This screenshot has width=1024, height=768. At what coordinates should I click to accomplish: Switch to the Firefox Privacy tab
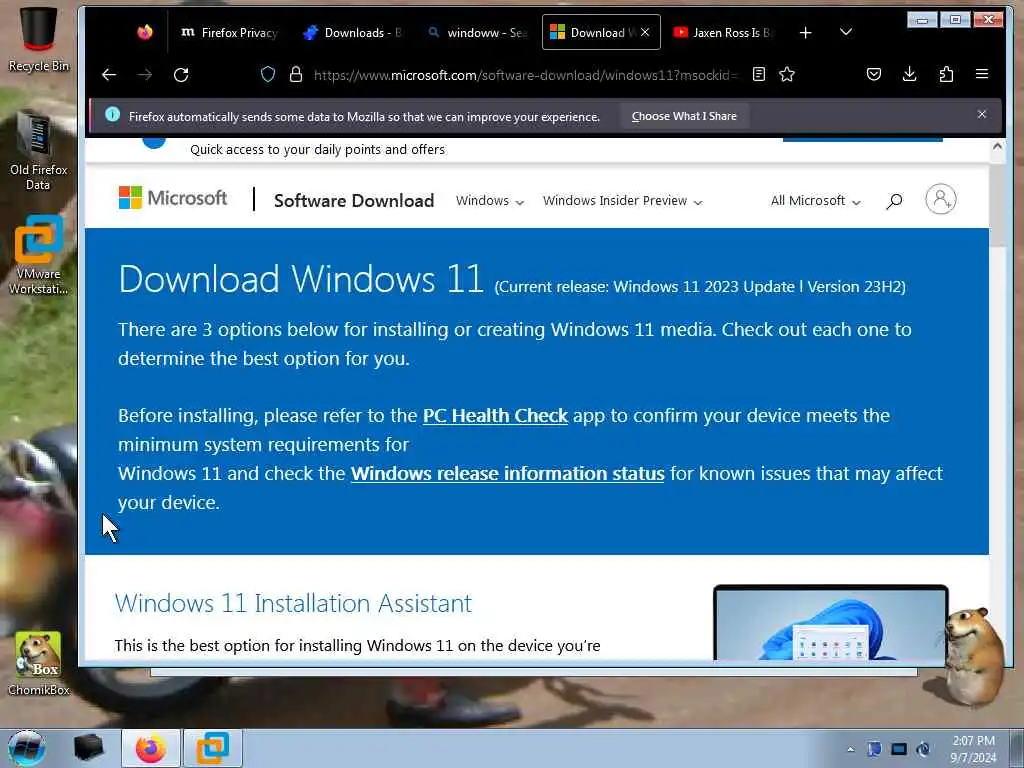point(229,33)
